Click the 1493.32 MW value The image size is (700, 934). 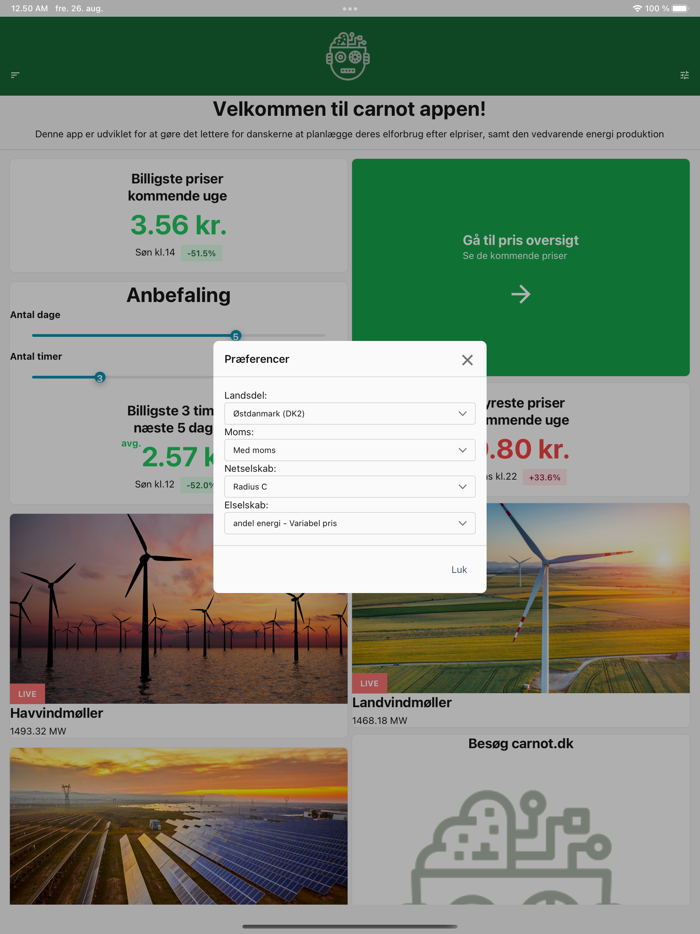click(x=38, y=731)
